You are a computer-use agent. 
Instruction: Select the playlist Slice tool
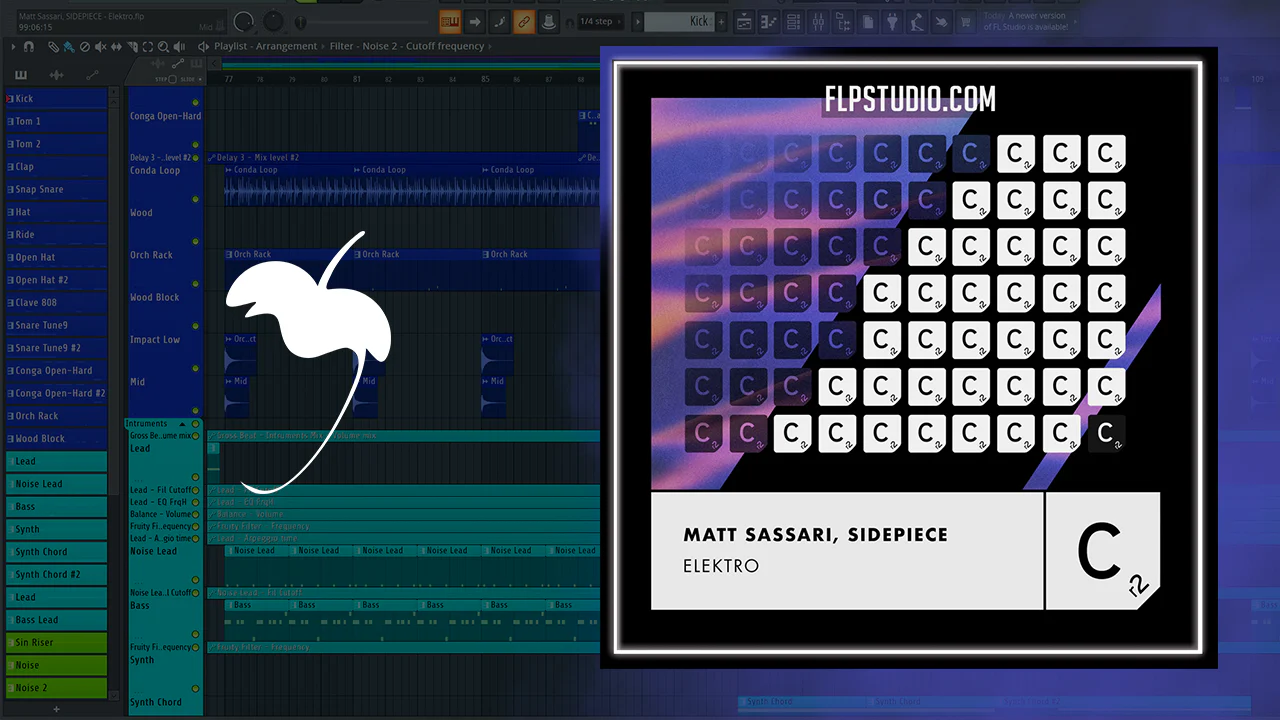[132, 46]
